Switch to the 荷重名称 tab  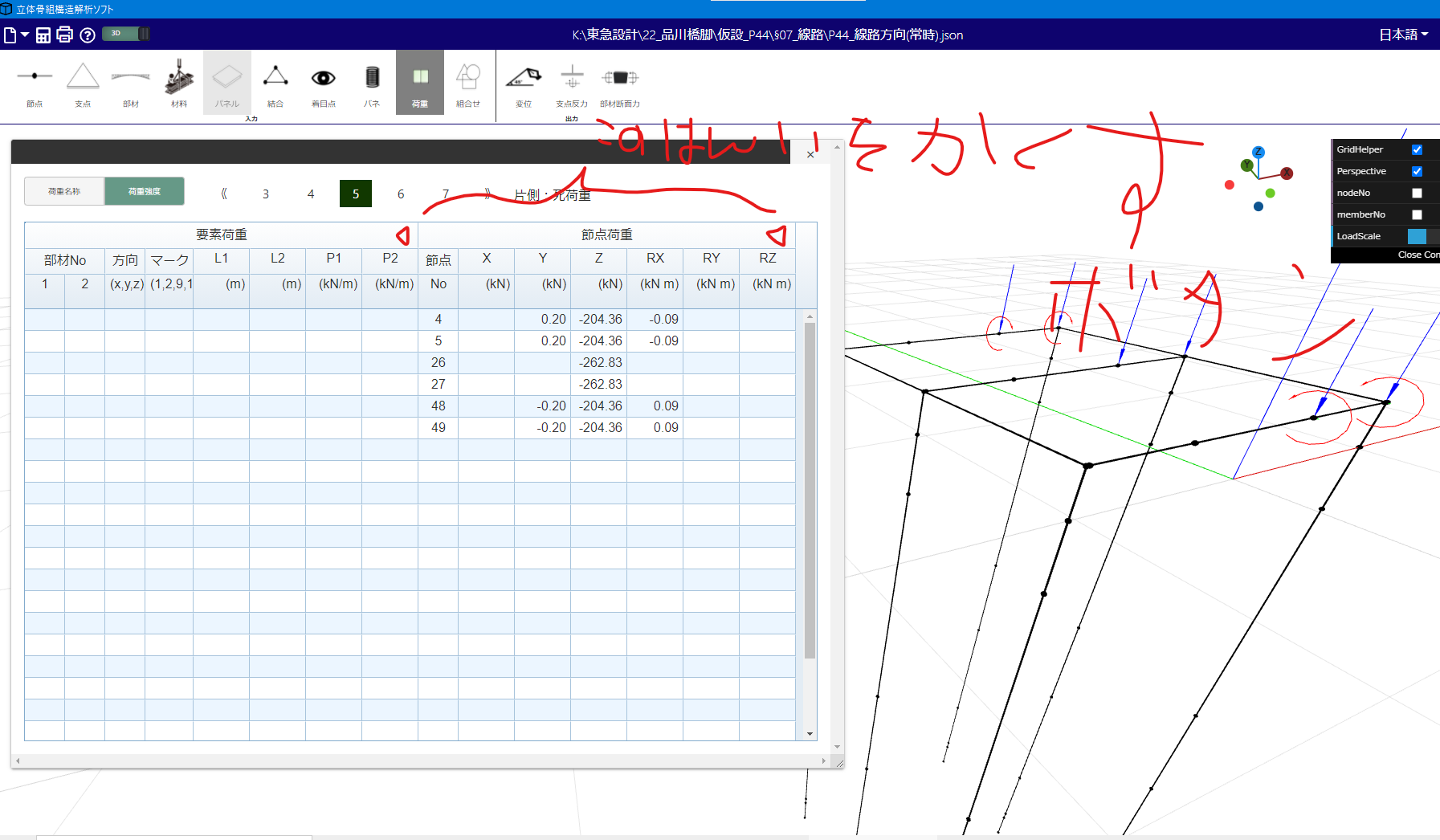pyautogui.click(x=64, y=191)
